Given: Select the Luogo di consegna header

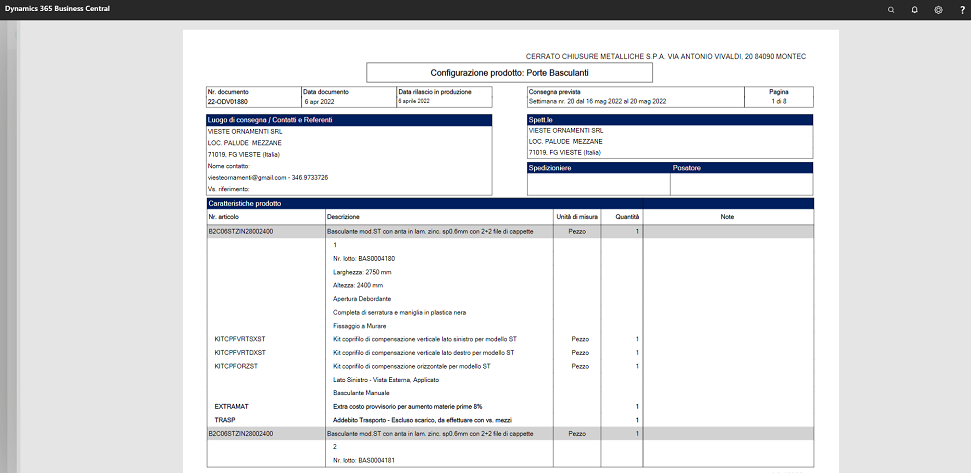Looking at the screenshot, I should click(x=349, y=120).
